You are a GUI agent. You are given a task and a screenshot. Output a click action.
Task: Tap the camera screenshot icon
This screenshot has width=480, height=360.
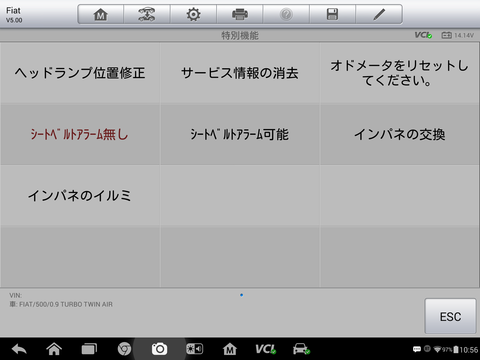coord(159,349)
